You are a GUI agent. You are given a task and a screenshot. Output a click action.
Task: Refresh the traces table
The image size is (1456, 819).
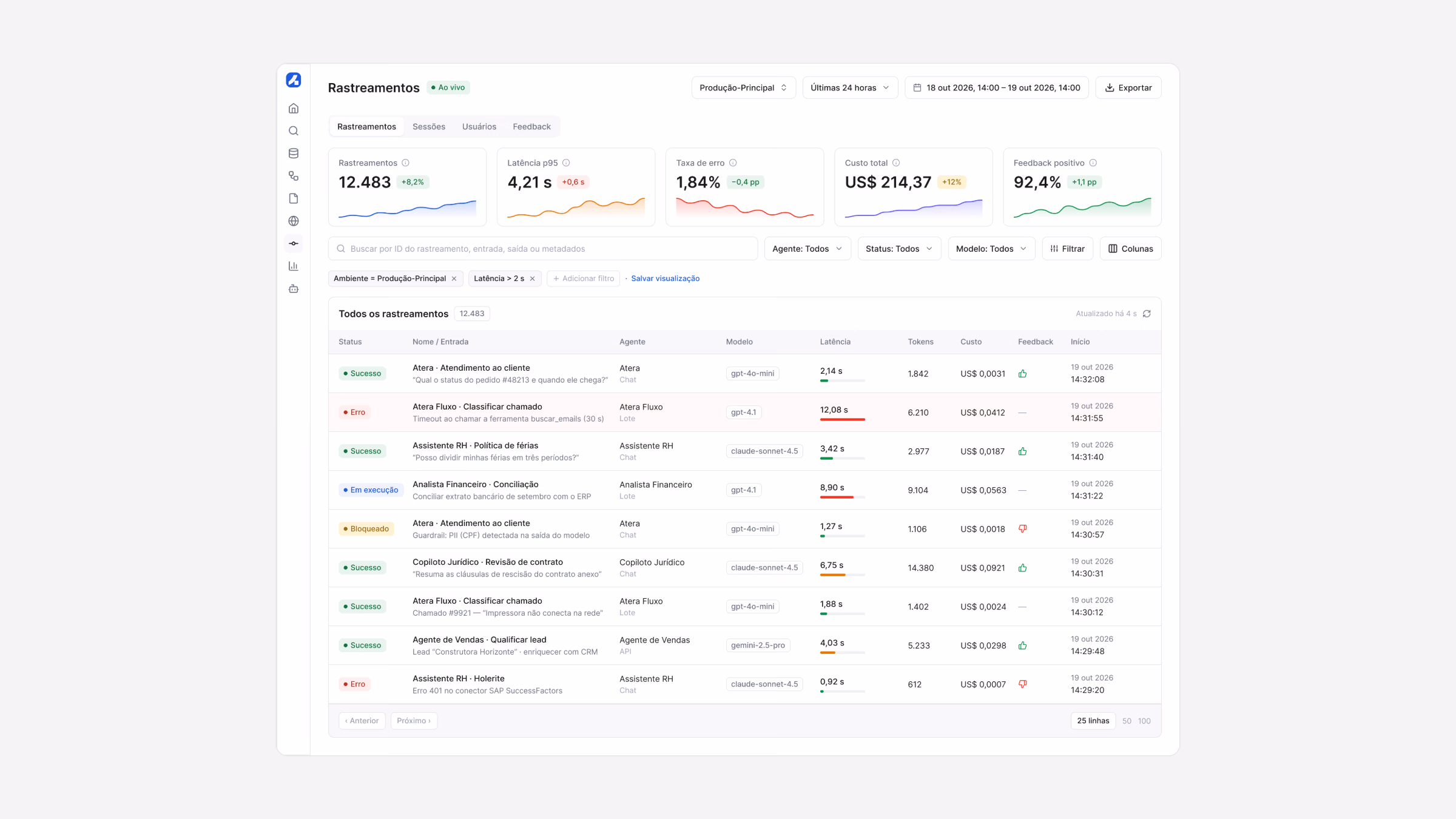[1147, 314]
